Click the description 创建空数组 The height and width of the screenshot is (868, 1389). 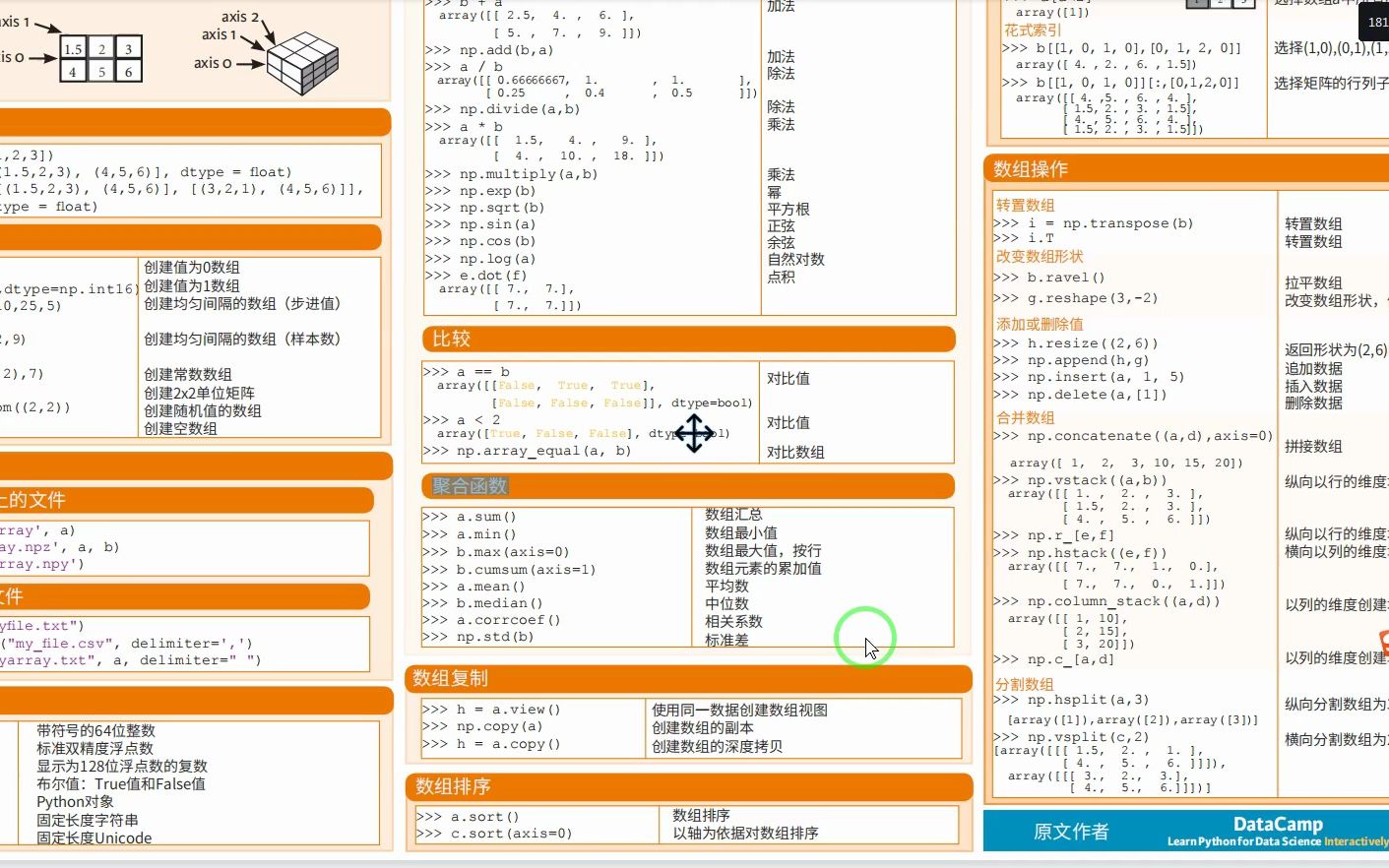180,428
